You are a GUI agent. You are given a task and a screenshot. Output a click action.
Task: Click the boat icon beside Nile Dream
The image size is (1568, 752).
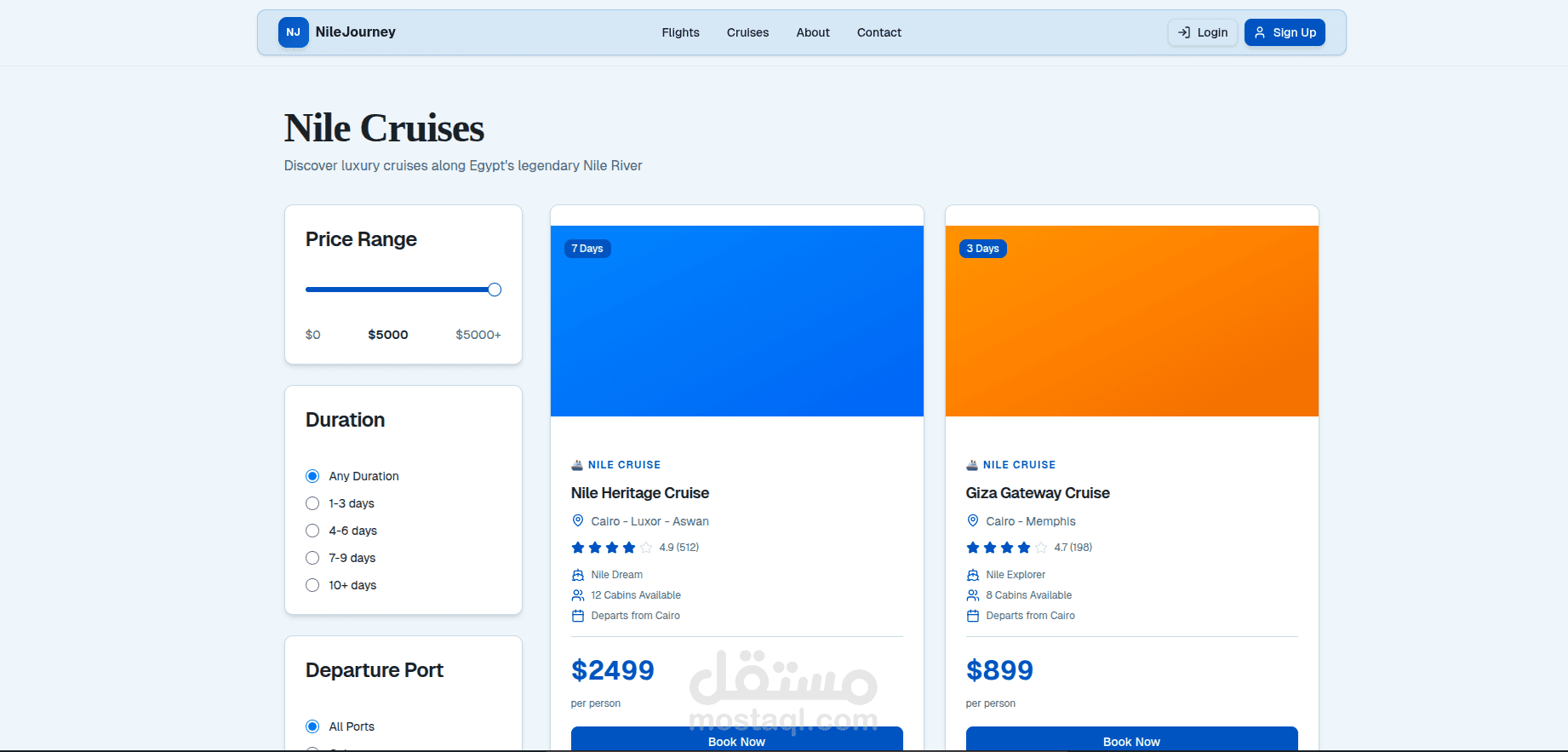pyautogui.click(x=578, y=575)
